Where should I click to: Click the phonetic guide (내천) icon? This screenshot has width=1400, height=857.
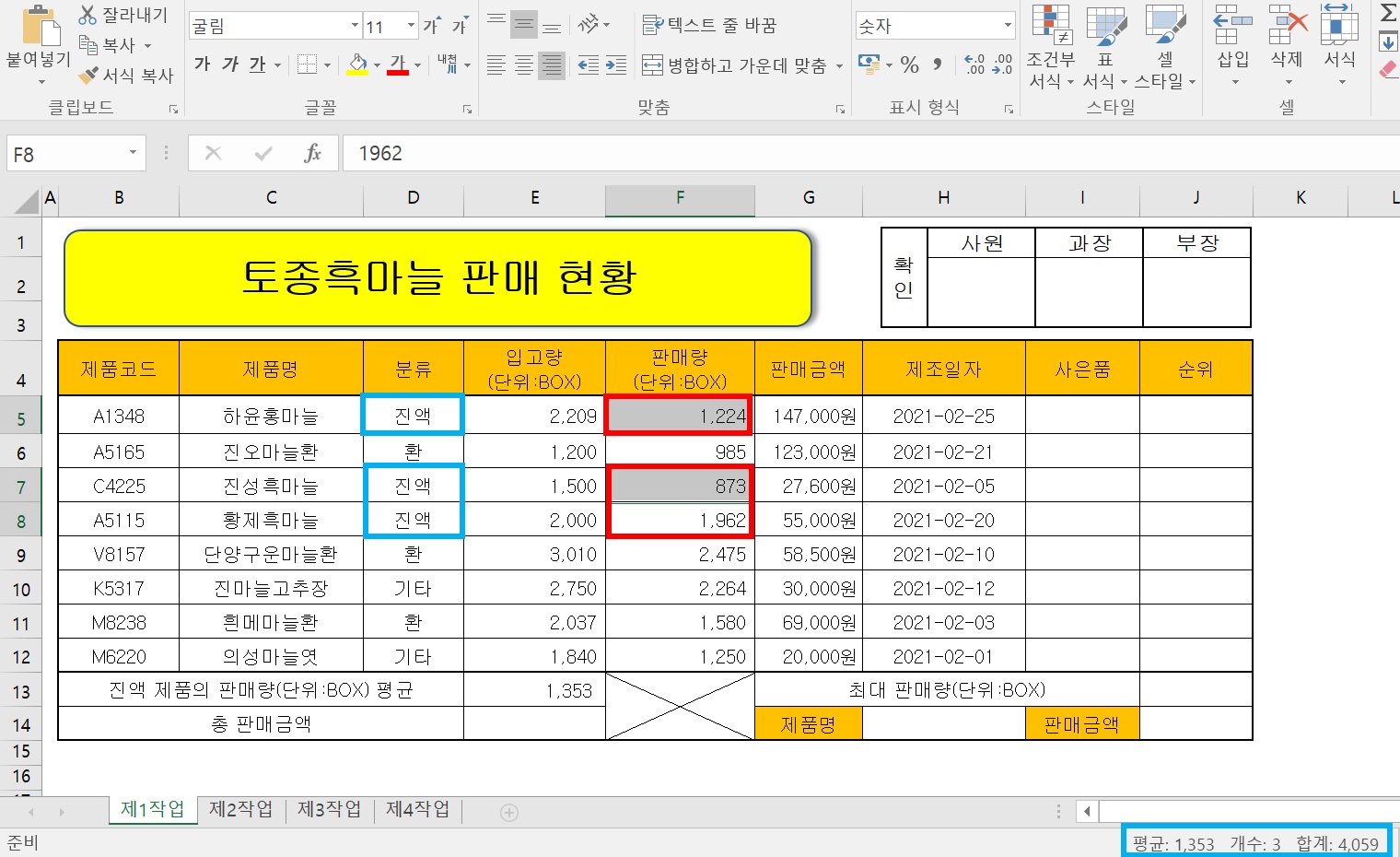448,64
